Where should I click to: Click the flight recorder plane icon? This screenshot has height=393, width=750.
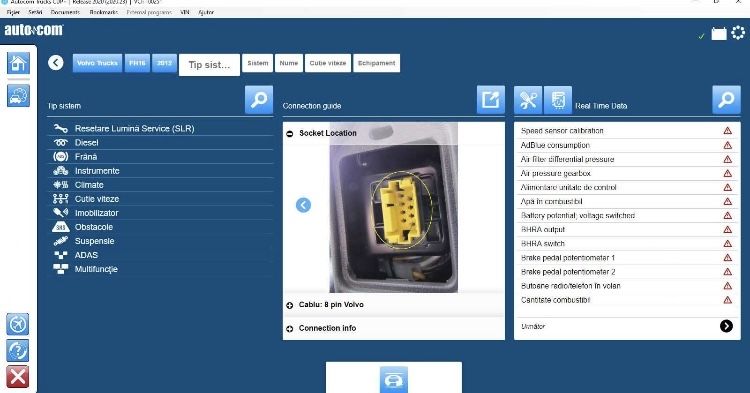[18, 325]
